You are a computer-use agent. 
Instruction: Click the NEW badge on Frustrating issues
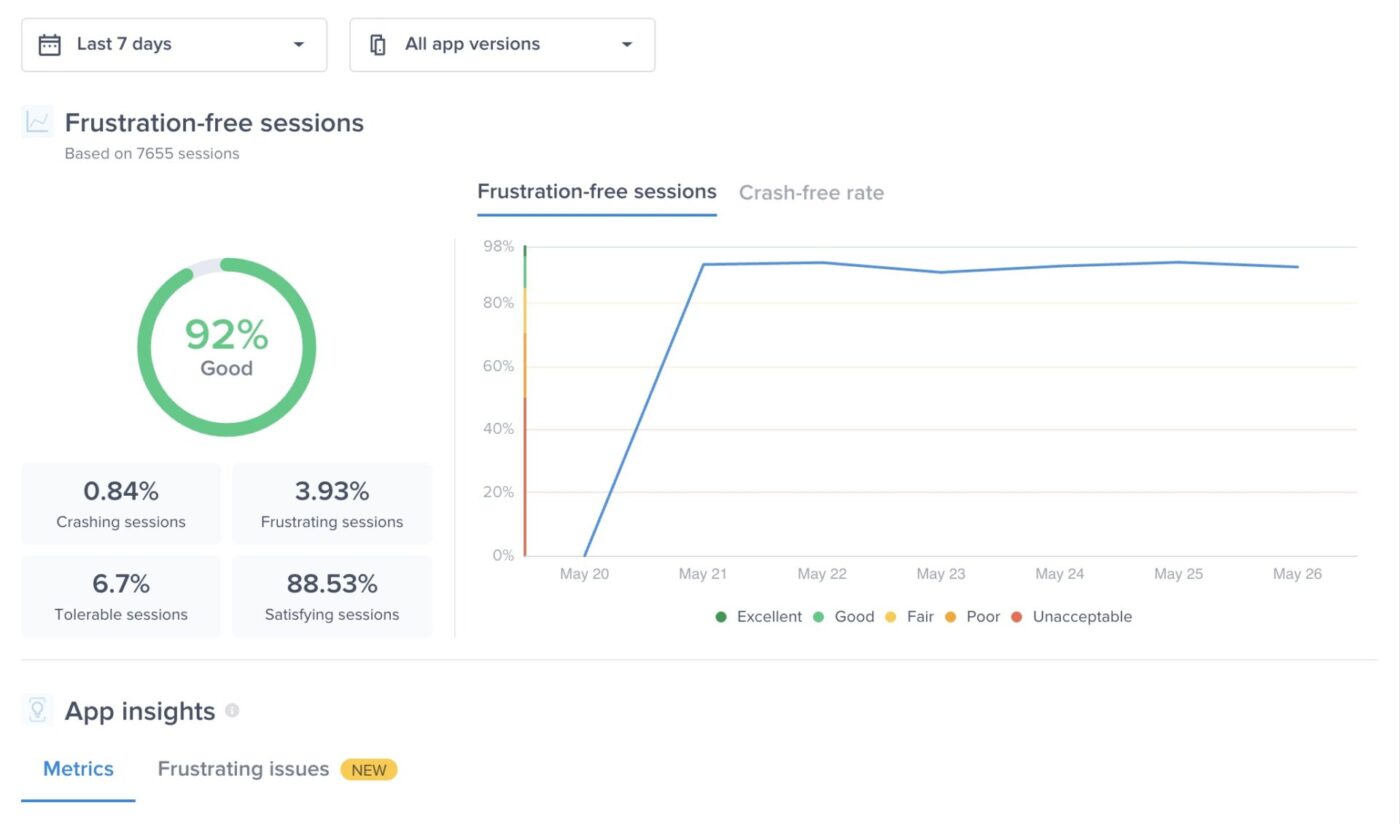369,769
